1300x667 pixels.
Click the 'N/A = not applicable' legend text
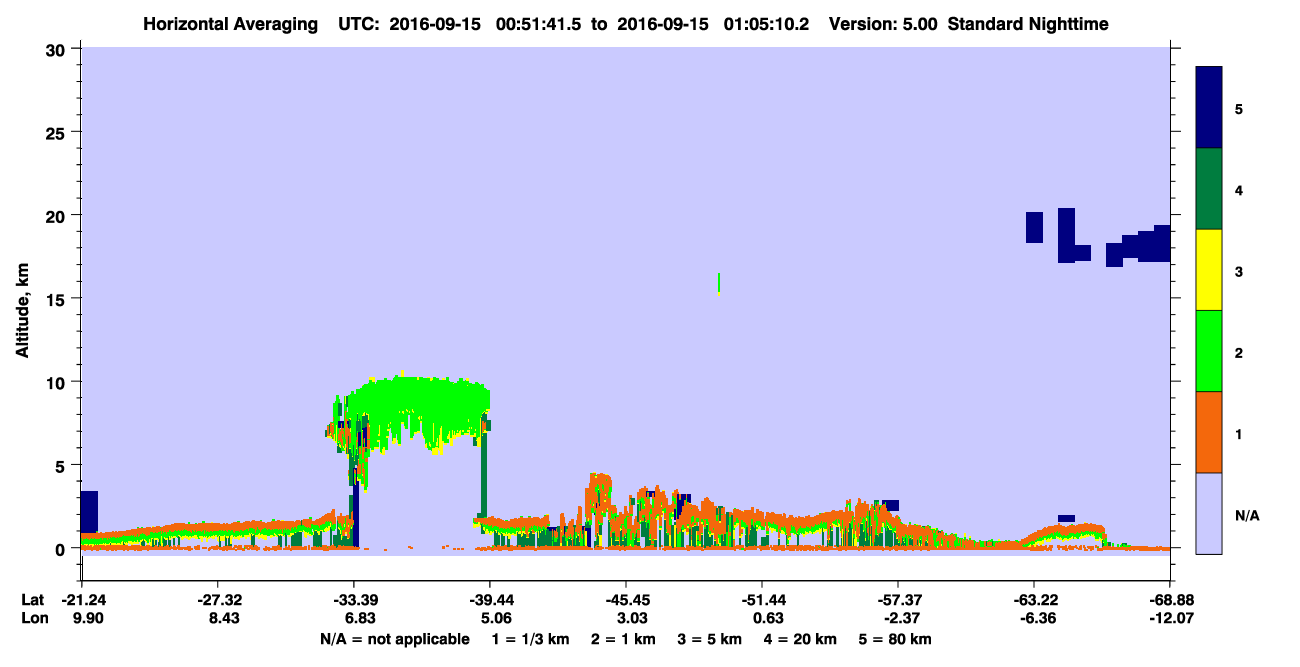(x=394, y=639)
